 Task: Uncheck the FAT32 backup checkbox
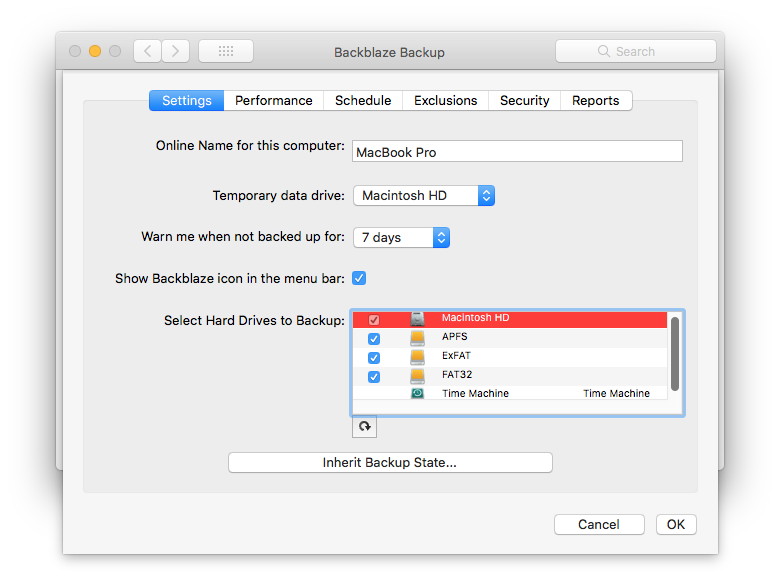tap(374, 377)
